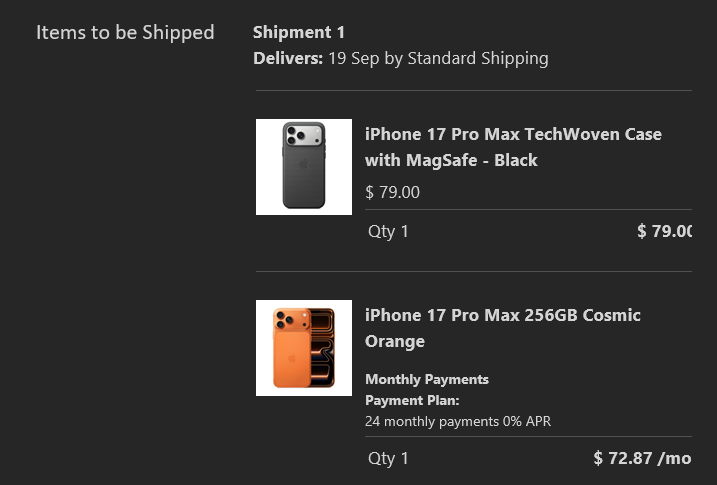Open the Cosmic Orange iPhone product thumbnail
This screenshot has width=717, height=485.
click(304, 348)
